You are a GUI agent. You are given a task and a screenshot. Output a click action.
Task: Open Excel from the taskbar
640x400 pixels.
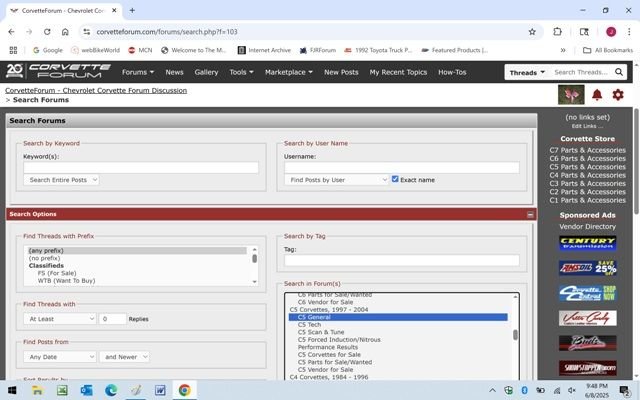(62, 390)
